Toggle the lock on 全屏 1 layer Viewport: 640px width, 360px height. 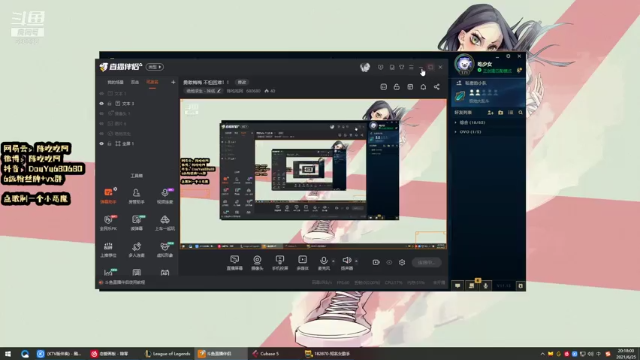pos(110,144)
